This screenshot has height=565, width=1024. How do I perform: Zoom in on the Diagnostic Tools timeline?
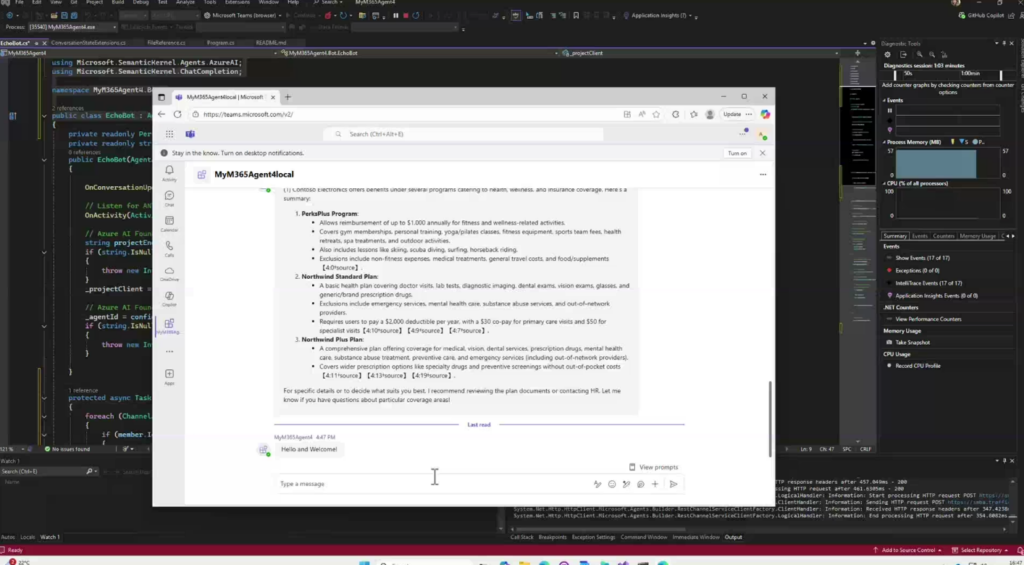pyautogui.click(x=919, y=55)
